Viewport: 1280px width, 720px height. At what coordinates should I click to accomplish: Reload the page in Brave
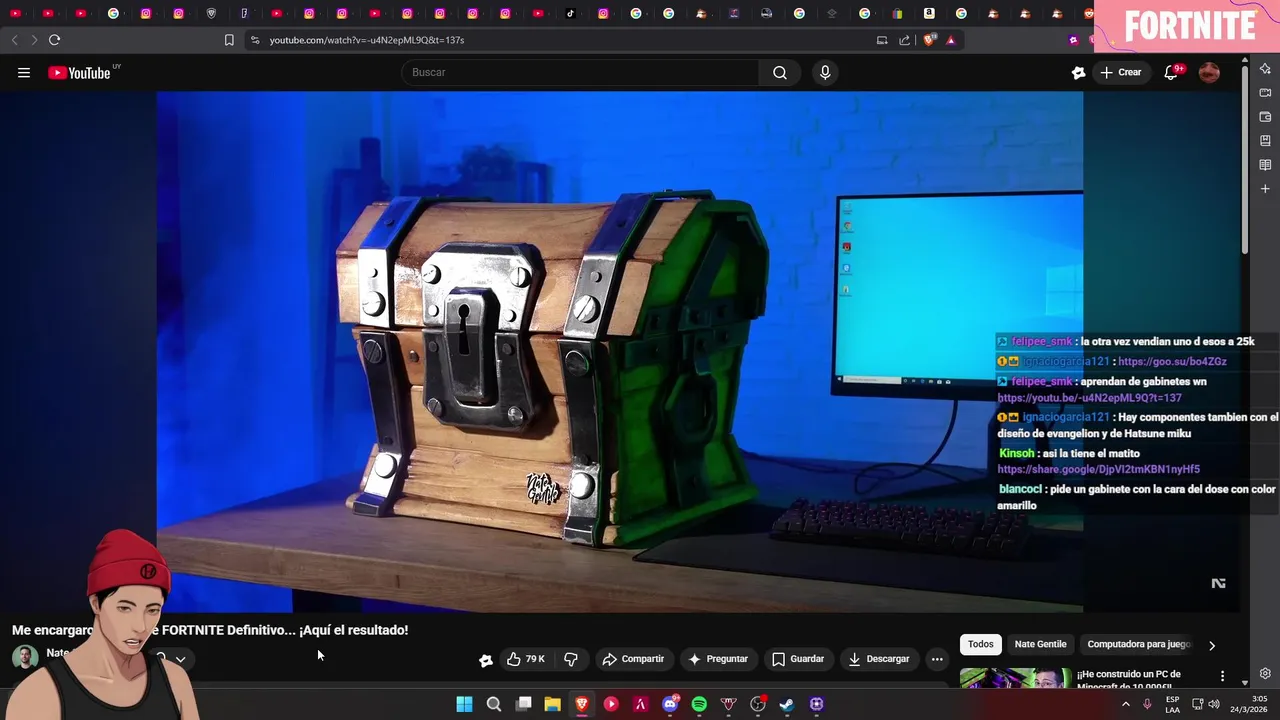[54, 40]
